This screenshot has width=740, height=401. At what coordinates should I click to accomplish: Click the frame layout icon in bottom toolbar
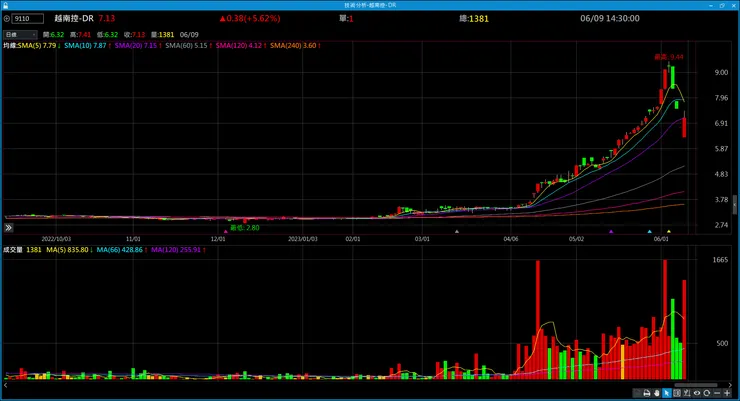(x=677, y=393)
